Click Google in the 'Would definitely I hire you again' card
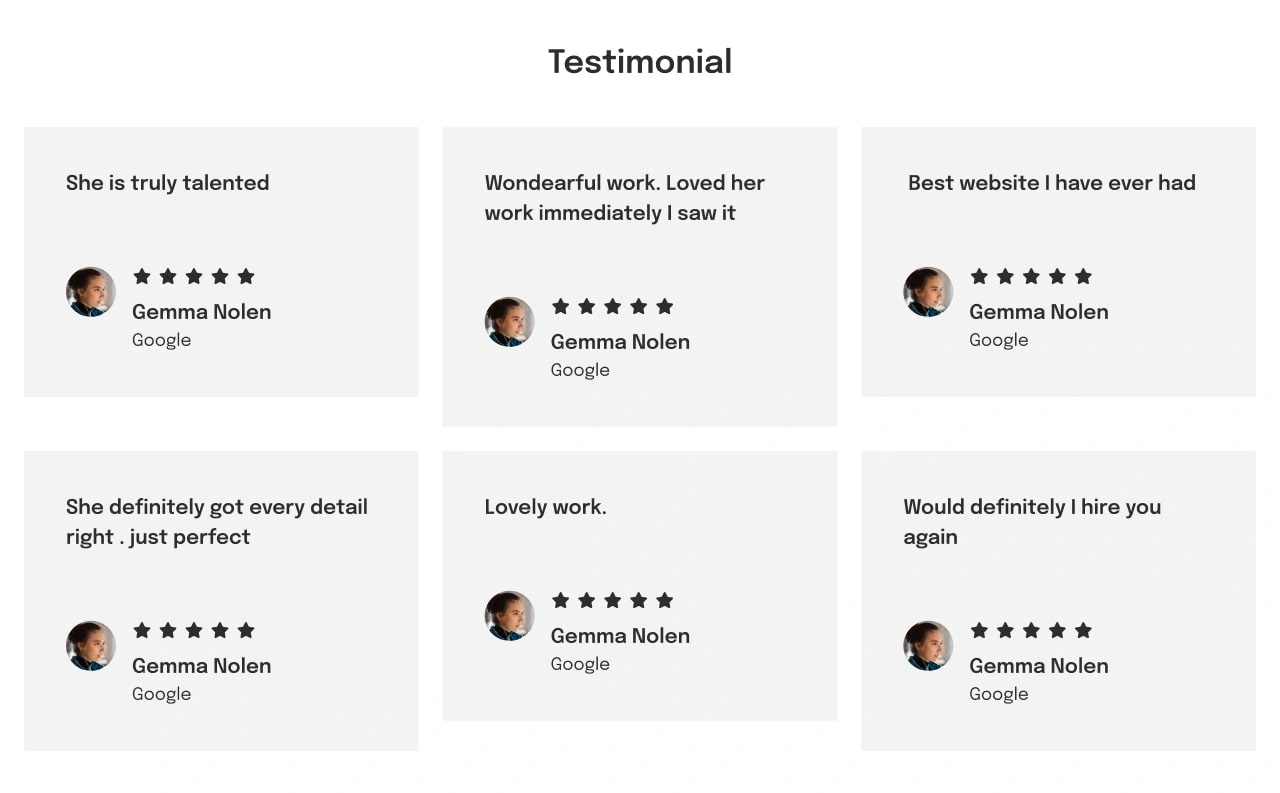 point(999,694)
